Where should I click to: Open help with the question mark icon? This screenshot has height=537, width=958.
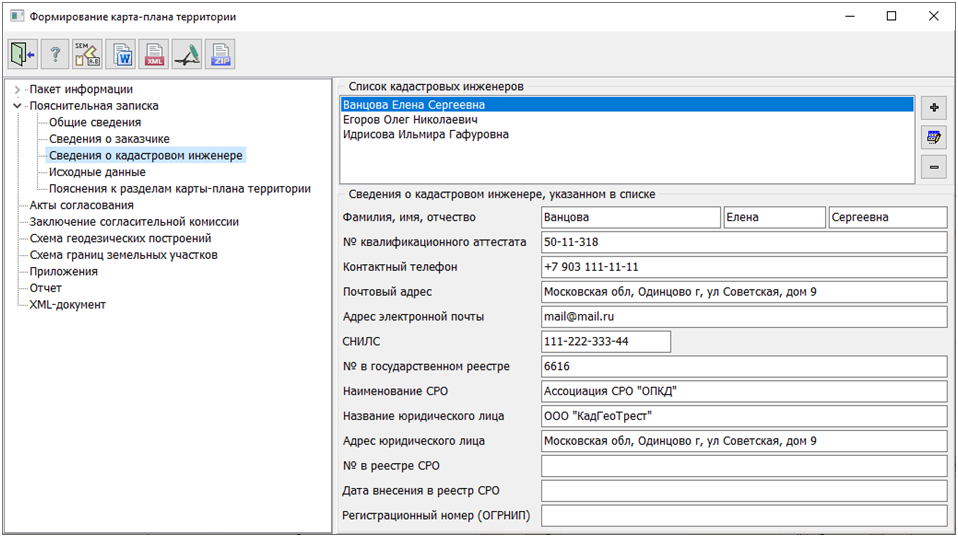pyautogui.click(x=55, y=54)
